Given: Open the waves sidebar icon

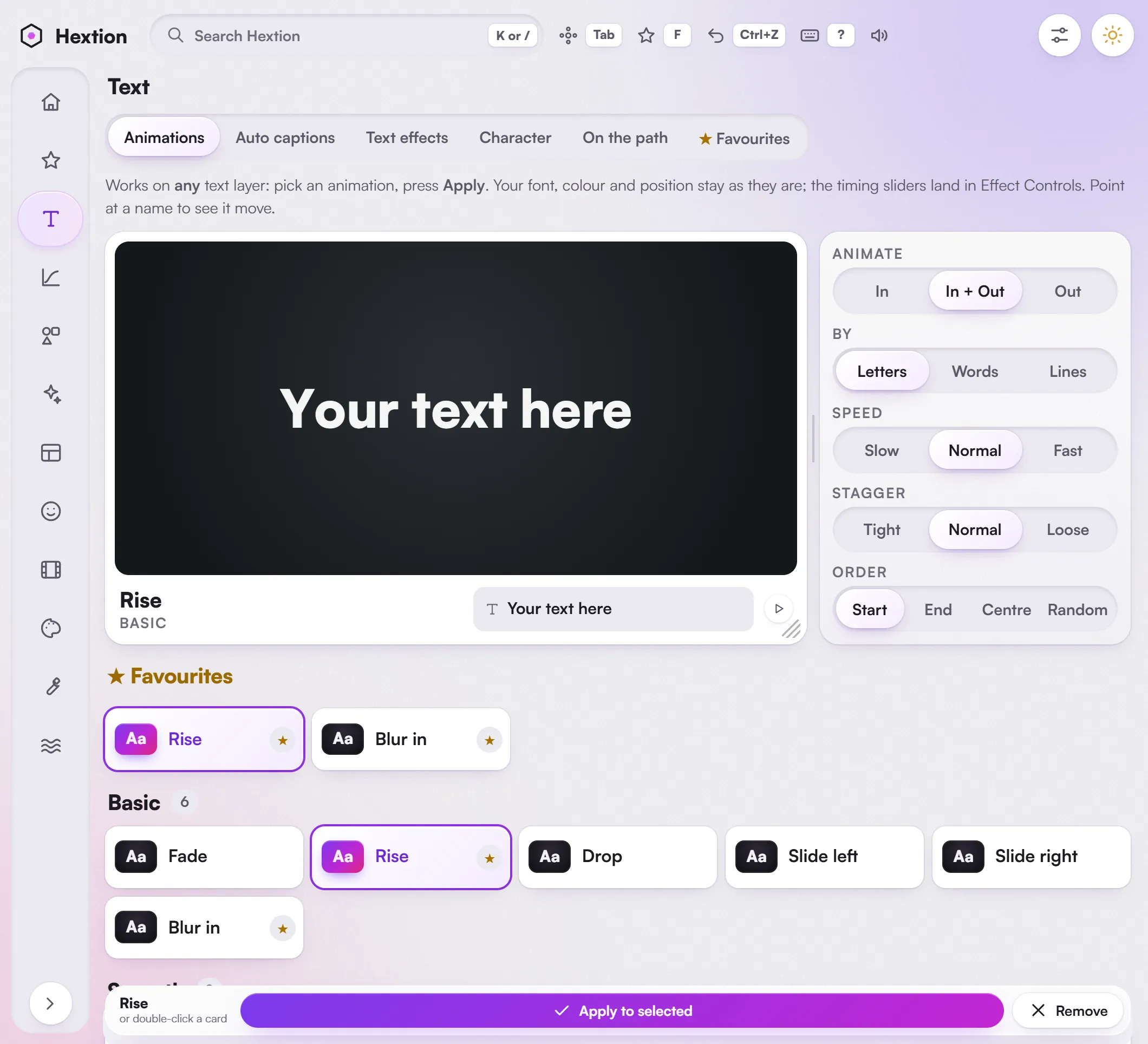Looking at the screenshot, I should click(x=51, y=745).
